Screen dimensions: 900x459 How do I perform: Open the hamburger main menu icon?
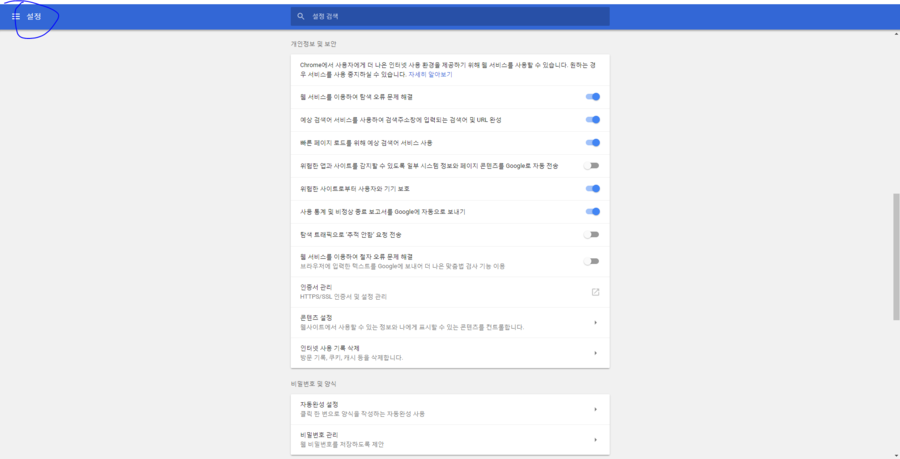pos(15,17)
